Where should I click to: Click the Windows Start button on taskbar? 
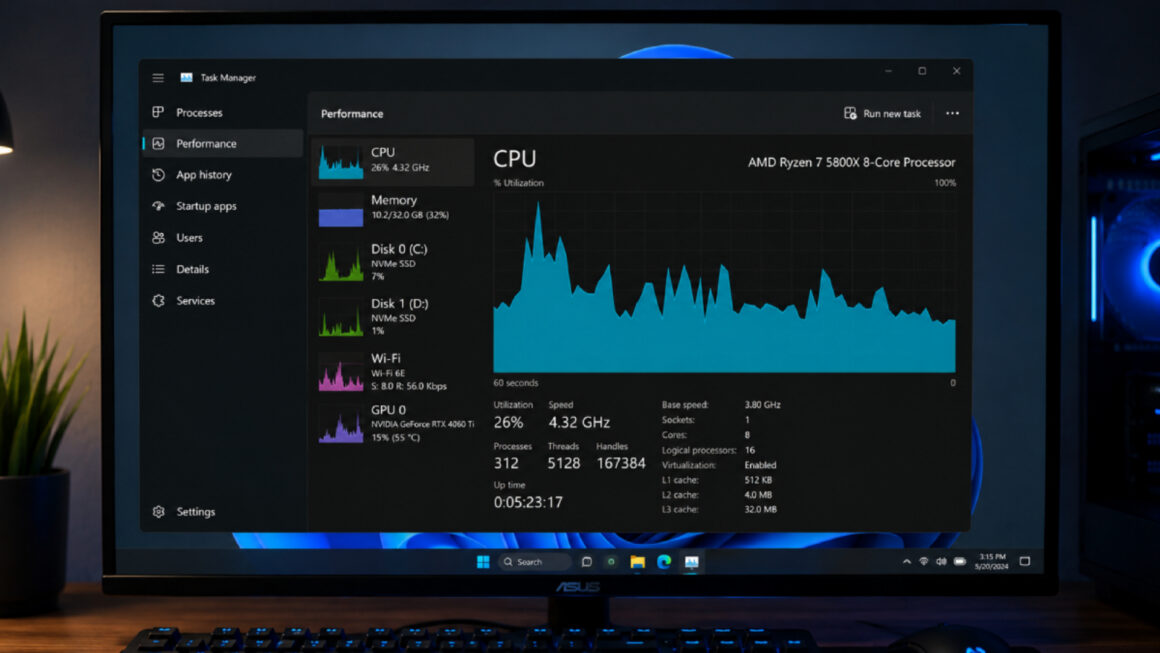tap(483, 562)
